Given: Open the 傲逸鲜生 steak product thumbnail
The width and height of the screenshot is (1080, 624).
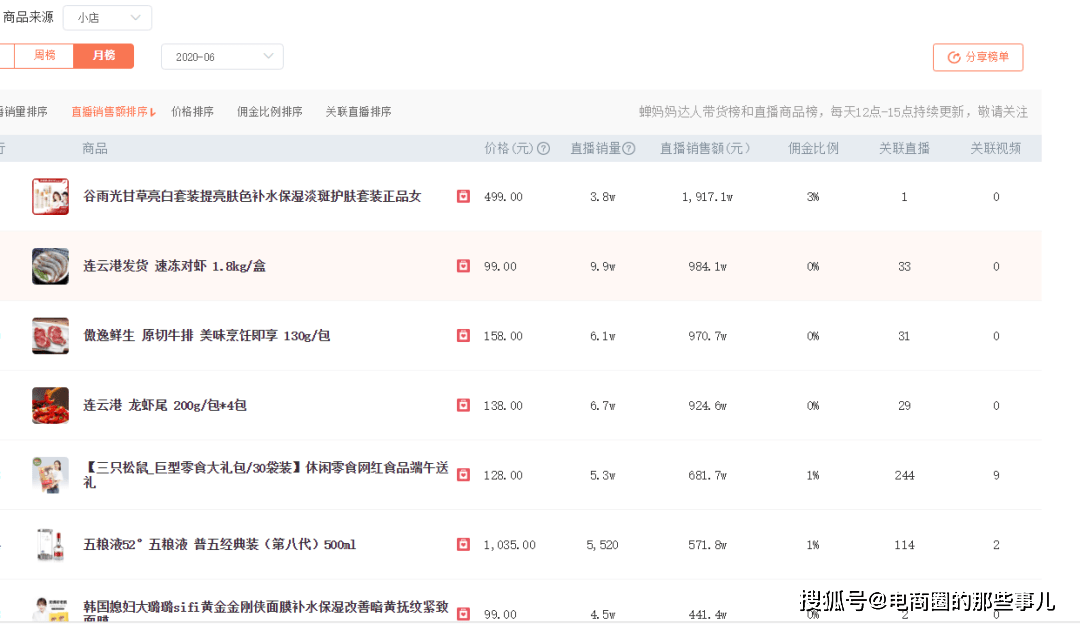Looking at the screenshot, I should (x=50, y=336).
